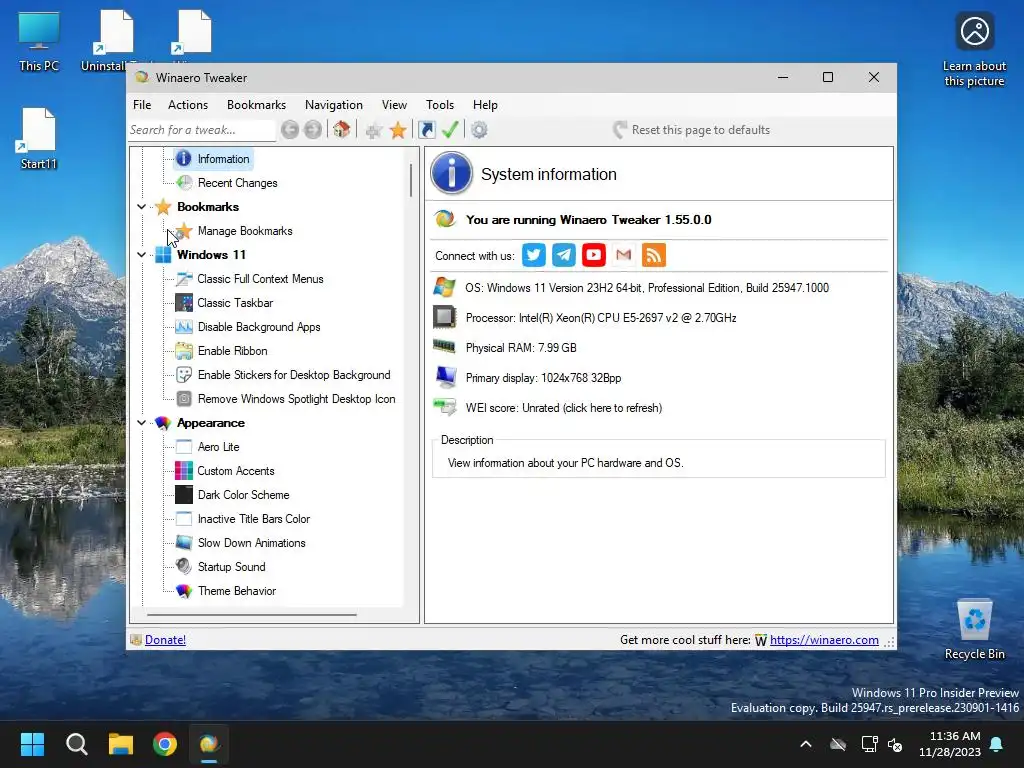Open the Windows Start button

(x=32, y=744)
